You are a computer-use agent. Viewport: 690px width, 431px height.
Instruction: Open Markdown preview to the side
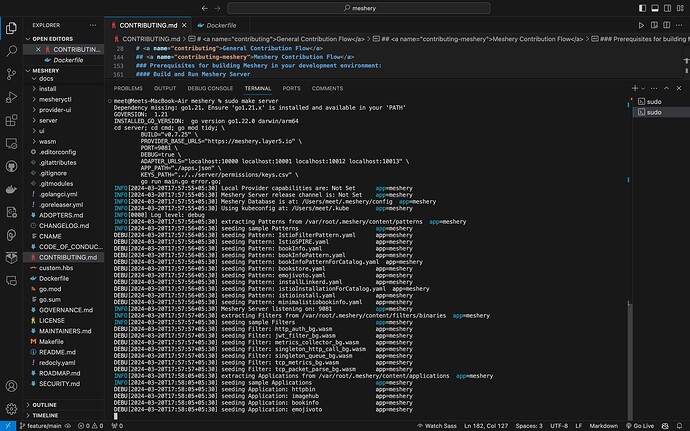654,25
